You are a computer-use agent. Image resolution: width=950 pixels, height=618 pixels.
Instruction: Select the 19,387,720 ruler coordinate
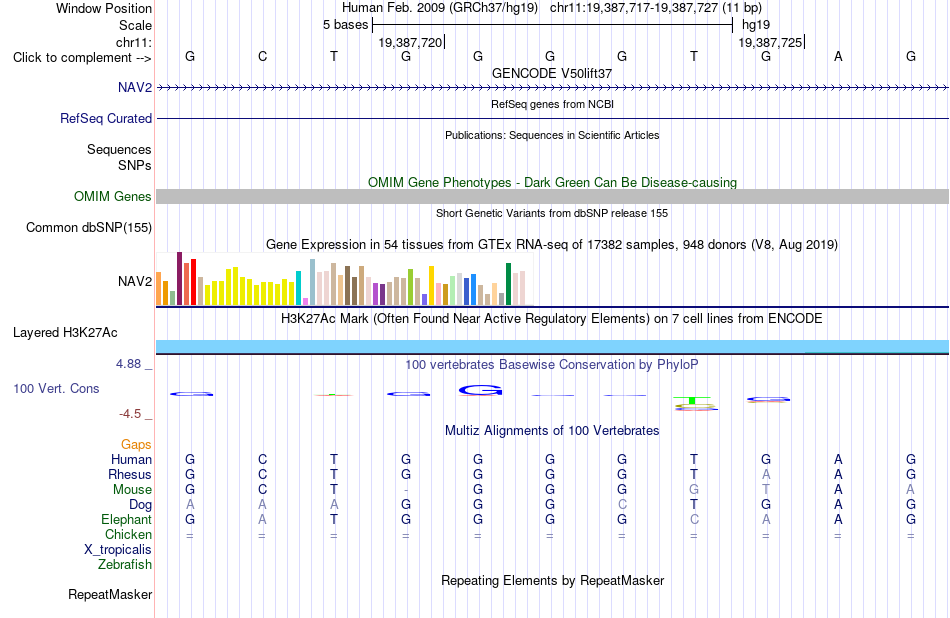pos(410,42)
